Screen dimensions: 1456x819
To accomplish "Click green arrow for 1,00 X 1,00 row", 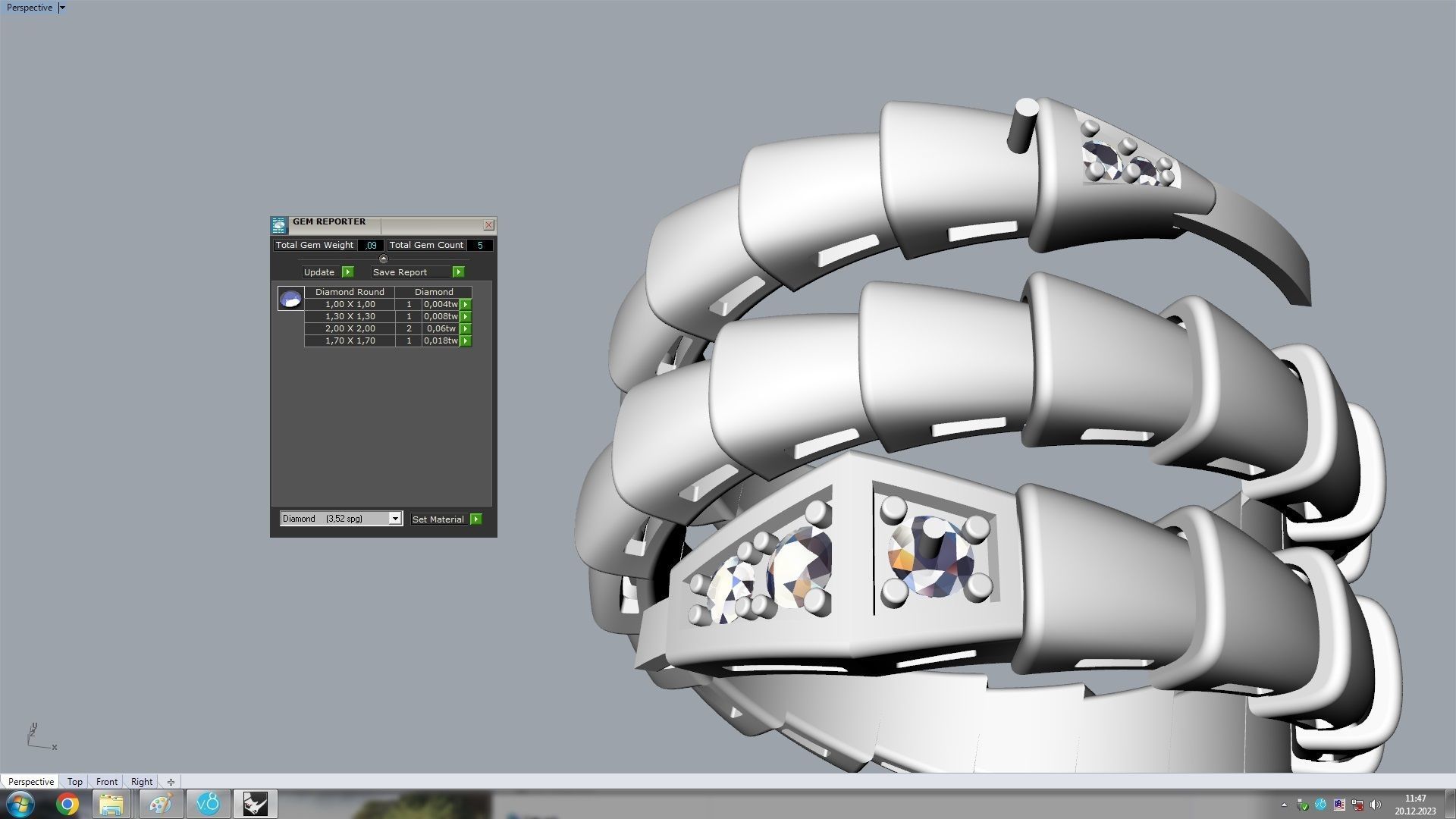I will click(466, 304).
